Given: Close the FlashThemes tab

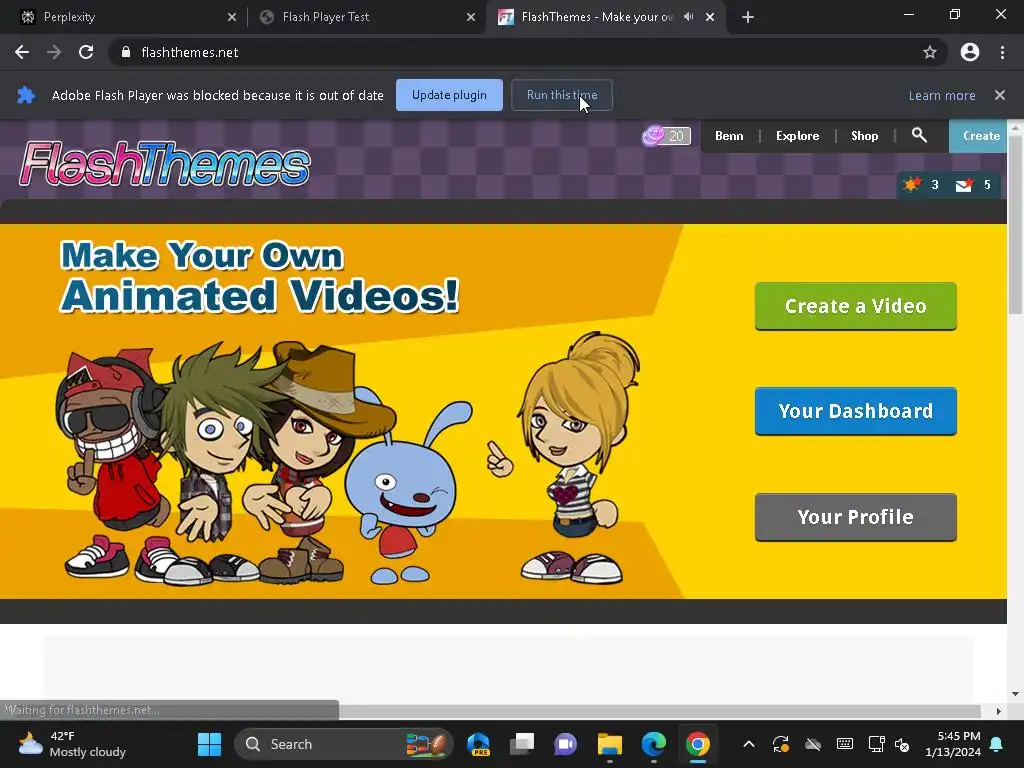Looking at the screenshot, I should 710,18.
